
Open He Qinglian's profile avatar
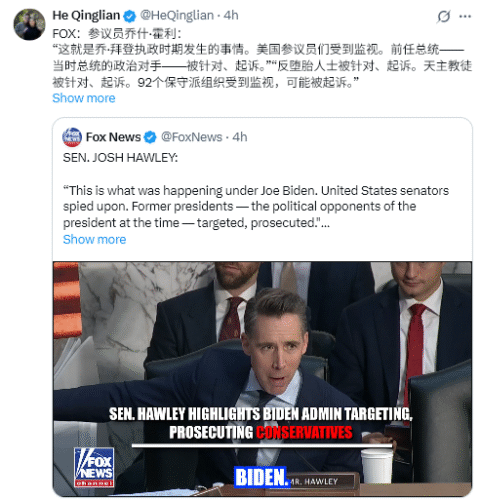click(x=29, y=25)
